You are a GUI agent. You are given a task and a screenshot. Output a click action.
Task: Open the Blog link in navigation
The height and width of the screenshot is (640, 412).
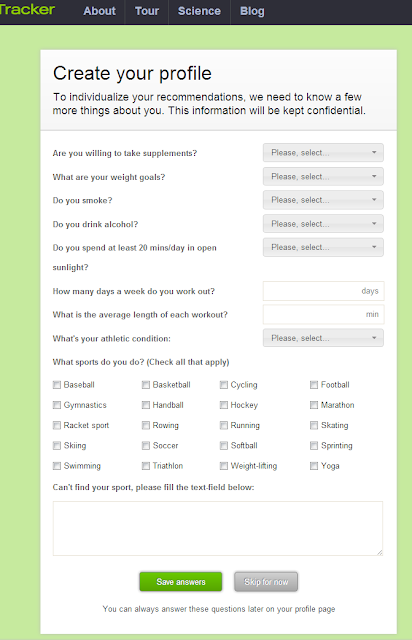coord(252,11)
